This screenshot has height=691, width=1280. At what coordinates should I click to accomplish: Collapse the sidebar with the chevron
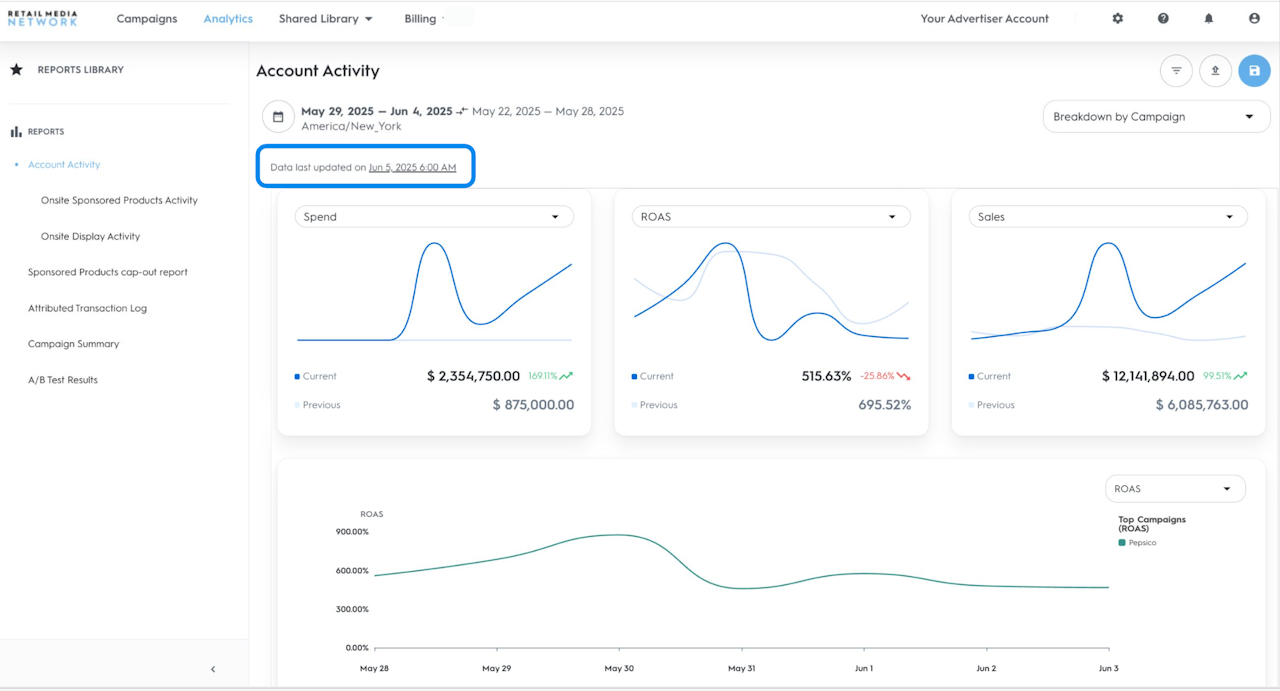[213, 669]
